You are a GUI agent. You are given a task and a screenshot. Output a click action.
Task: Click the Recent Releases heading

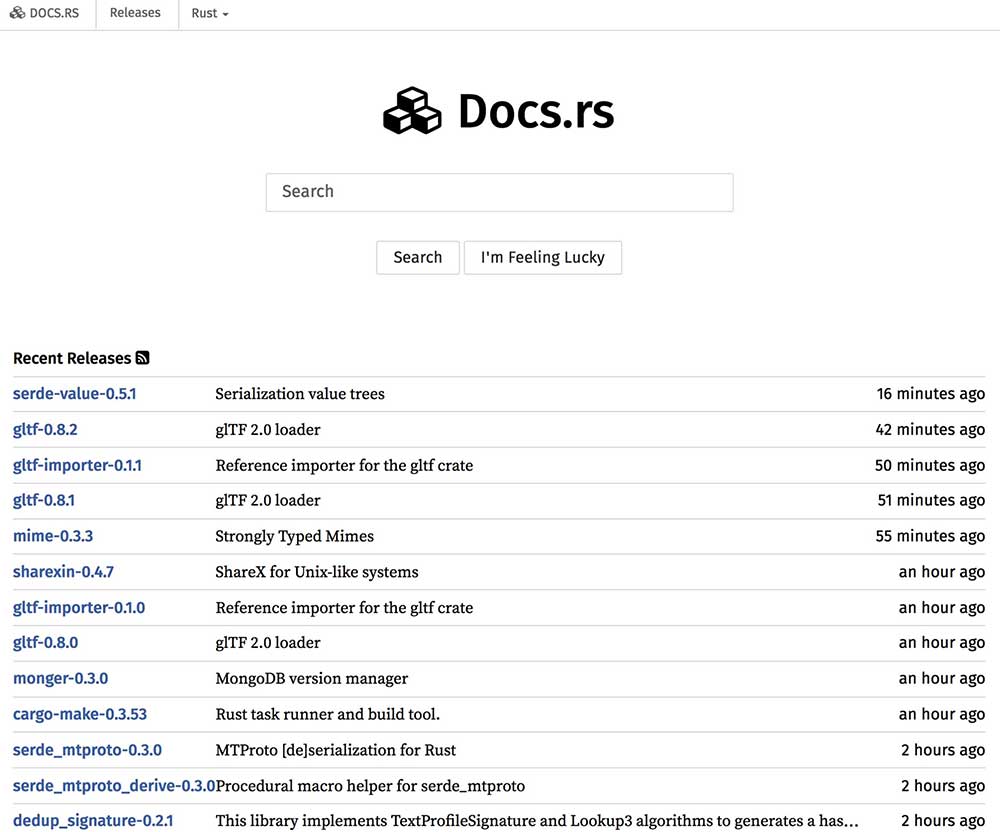(x=72, y=358)
